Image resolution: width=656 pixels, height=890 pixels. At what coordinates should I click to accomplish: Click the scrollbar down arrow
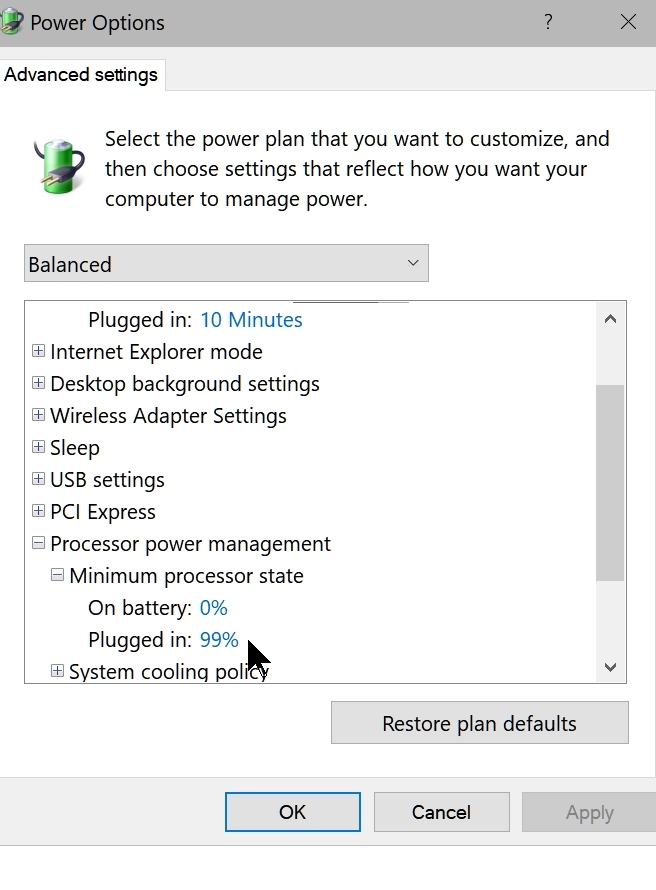point(609,667)
